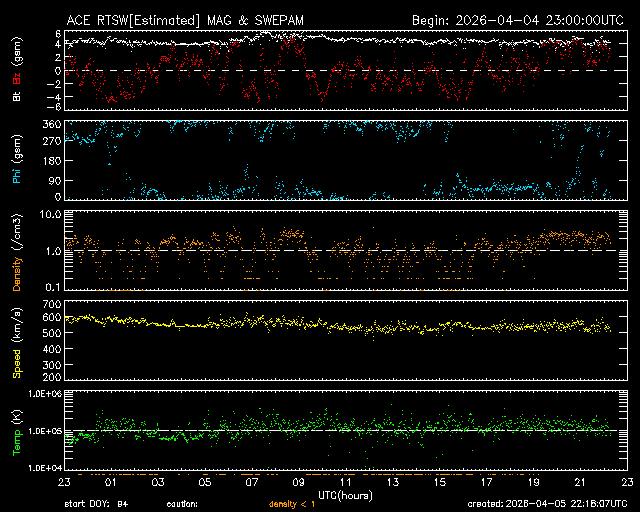Click the "1.0E+04" tick on the Temp axis
Viewport: 640px width, 512px height.
tap(45, 468)
